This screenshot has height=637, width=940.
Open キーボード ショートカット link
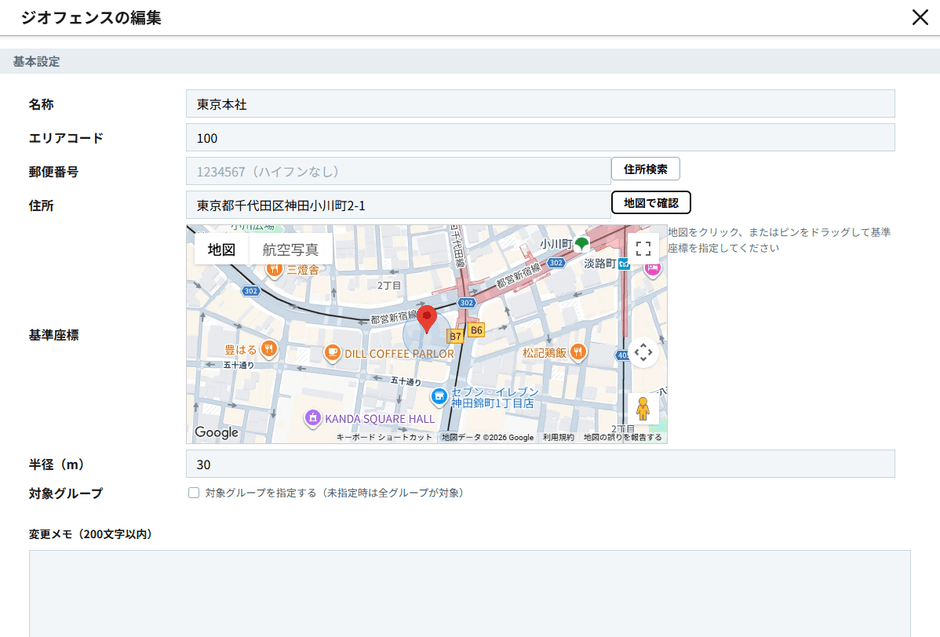[x=384, y=437]
